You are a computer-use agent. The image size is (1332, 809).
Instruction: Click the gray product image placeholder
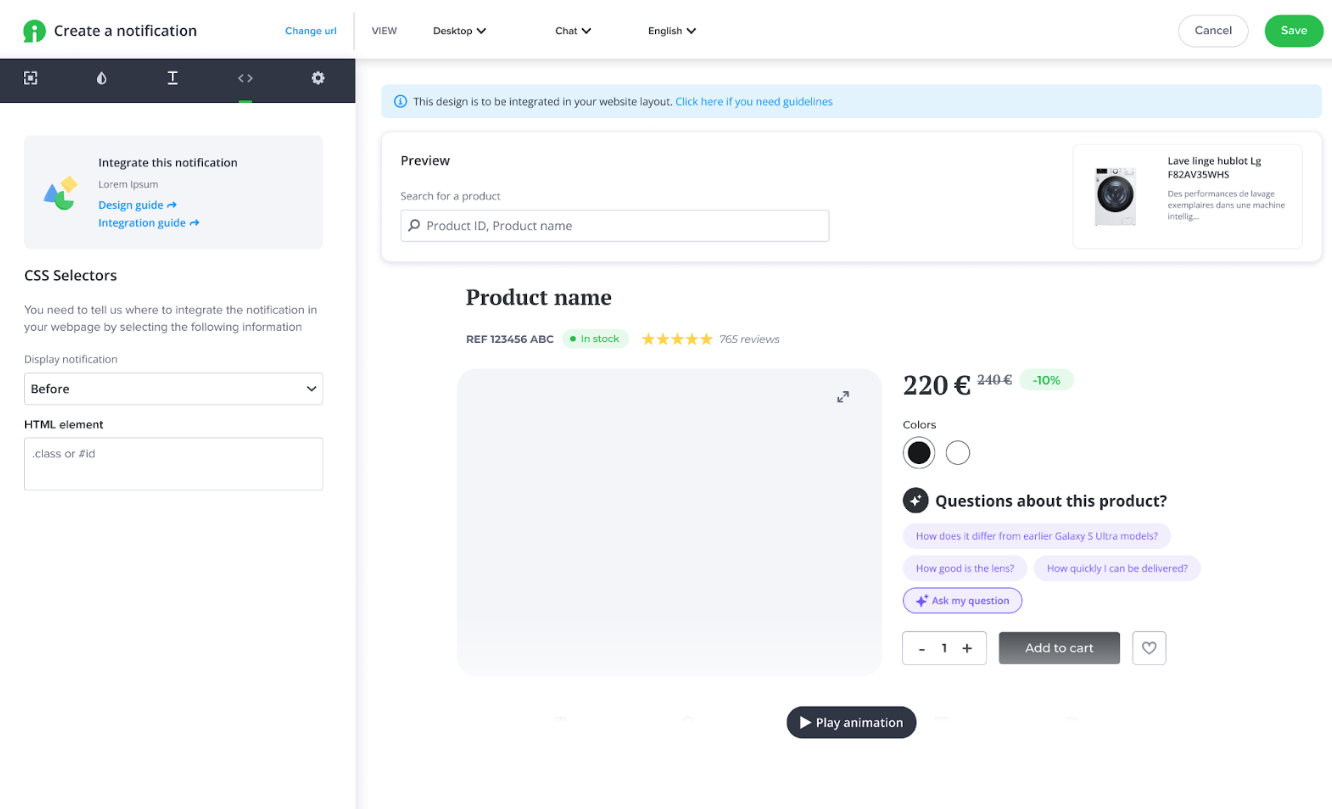point(669,522)
